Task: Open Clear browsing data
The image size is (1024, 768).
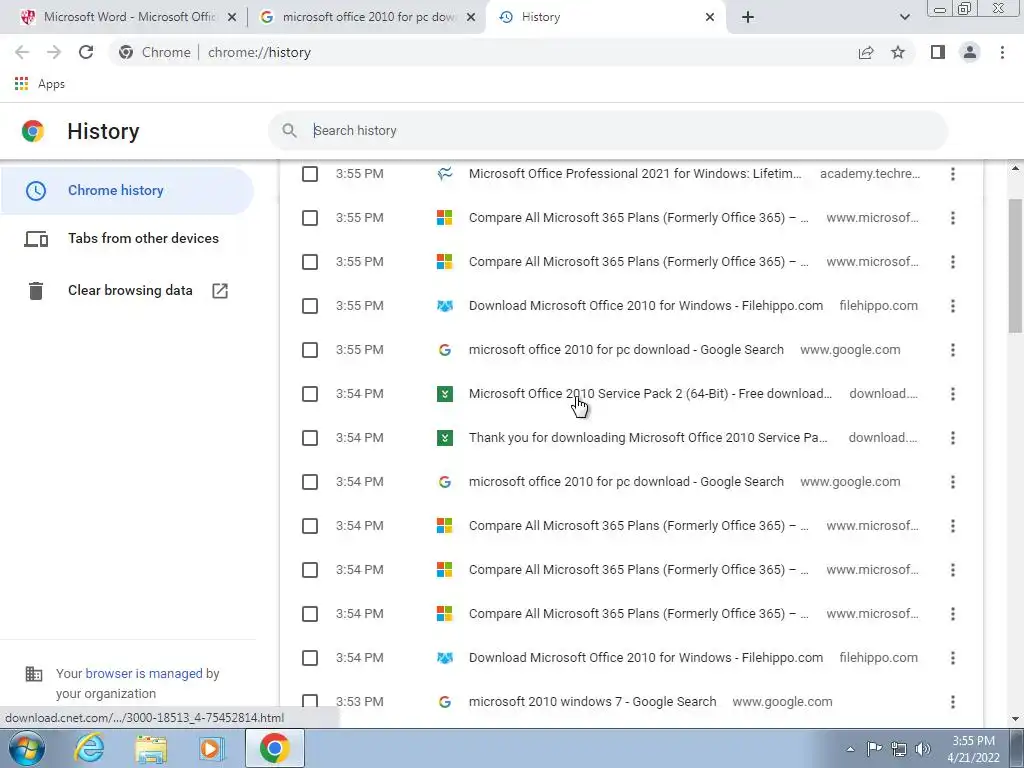Action: tap(127, 291)
